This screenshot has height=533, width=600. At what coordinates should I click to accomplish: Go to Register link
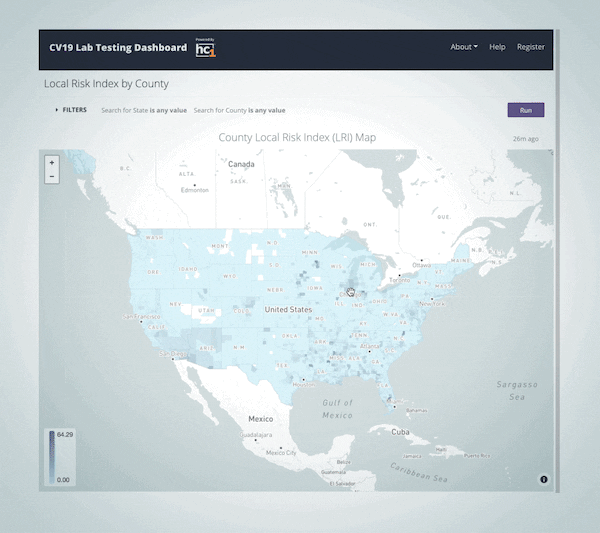point(531,47)
